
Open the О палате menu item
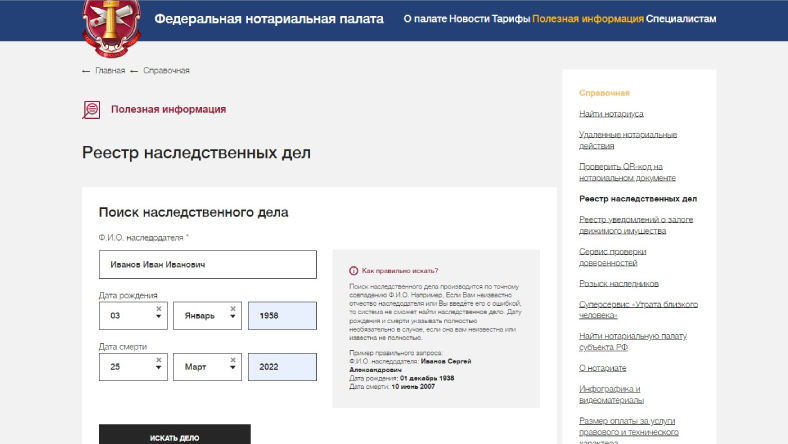click(x=424, y=19)
